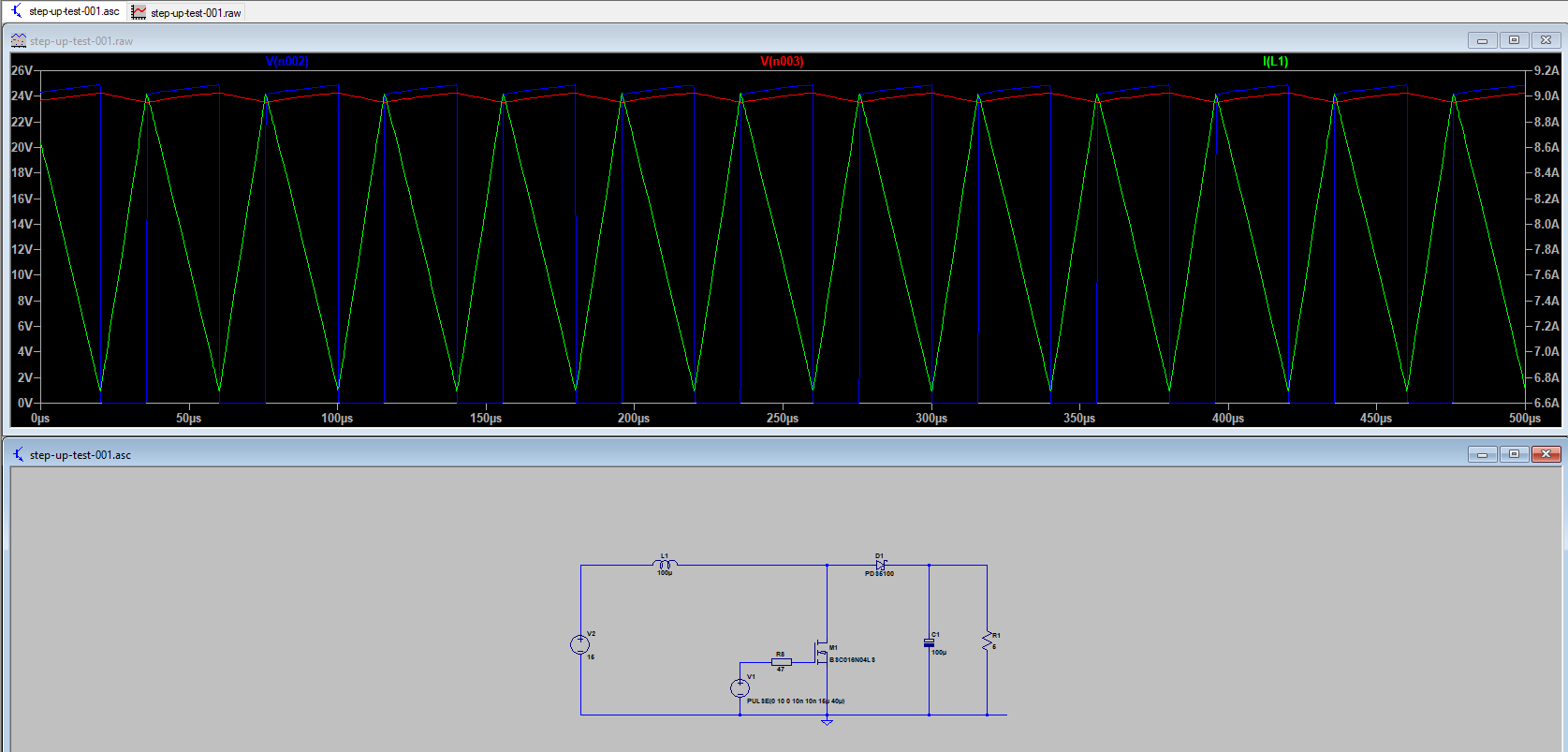Click the 47 value under resistor R8
This screenshot has height=752, width=1568.
[x=781, y=670]
